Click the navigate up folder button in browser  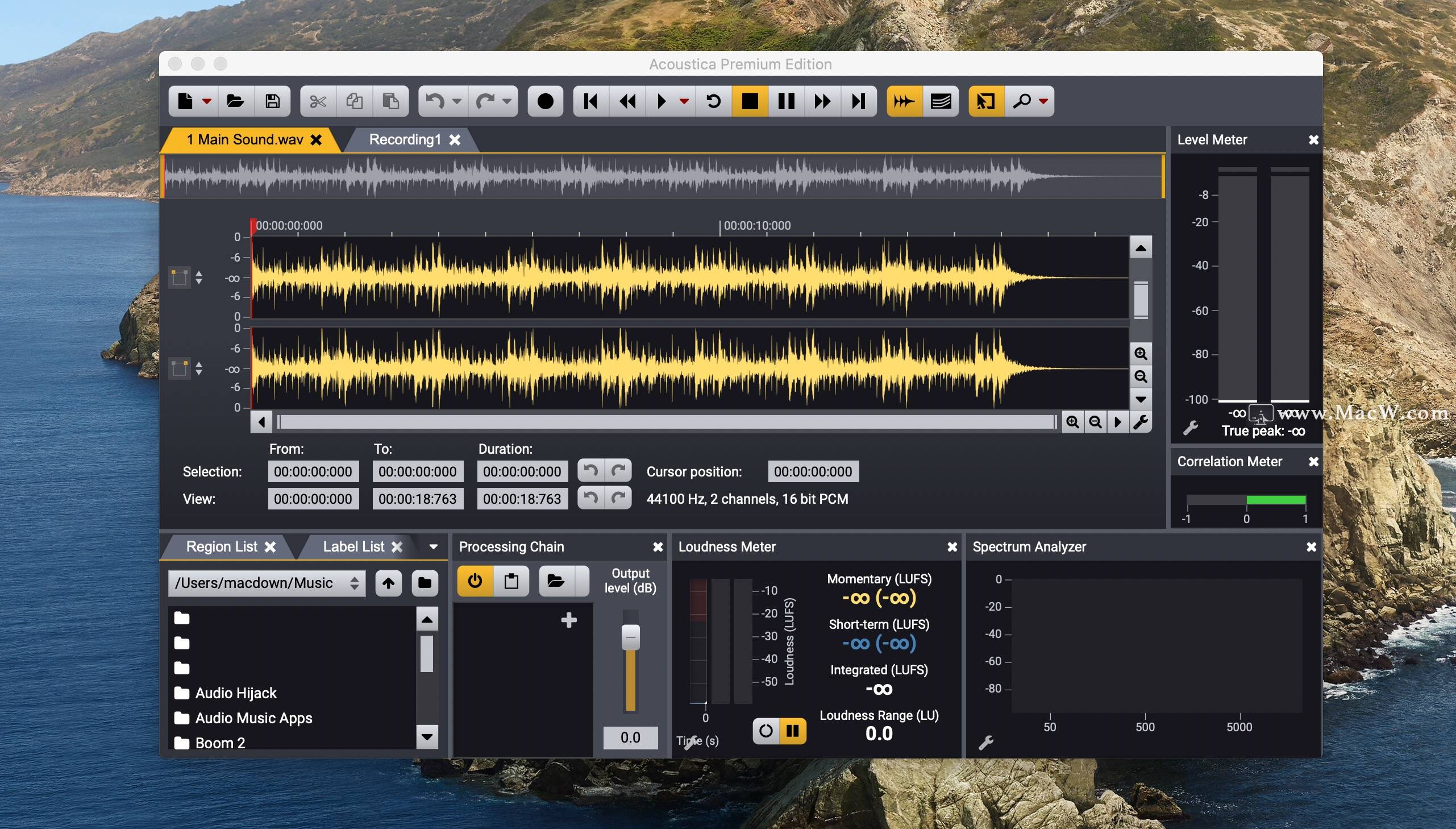click(x=390, y=582)
